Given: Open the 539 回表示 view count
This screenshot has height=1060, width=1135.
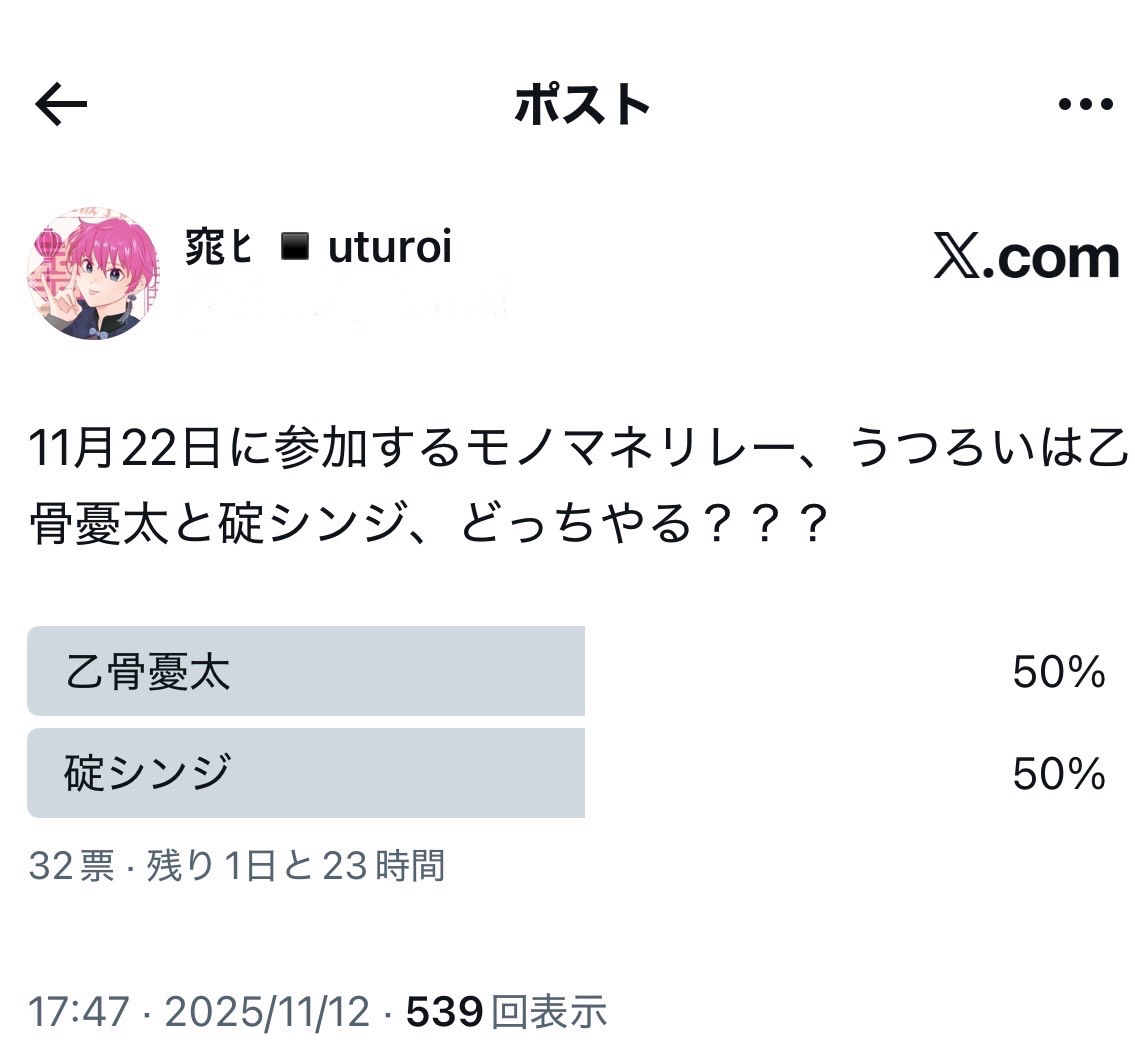Looking at the screenshot, I should (506, 1012).
